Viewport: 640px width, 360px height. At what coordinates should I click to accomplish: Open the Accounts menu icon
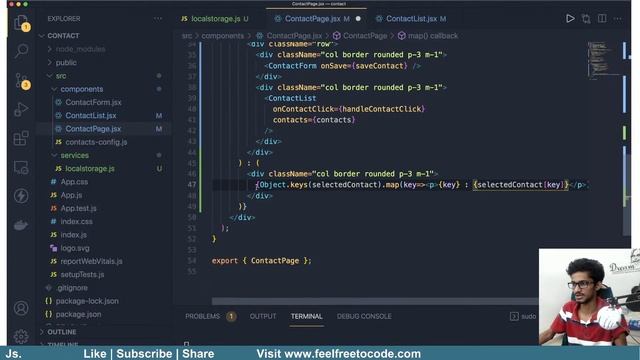tap(21, 308)
